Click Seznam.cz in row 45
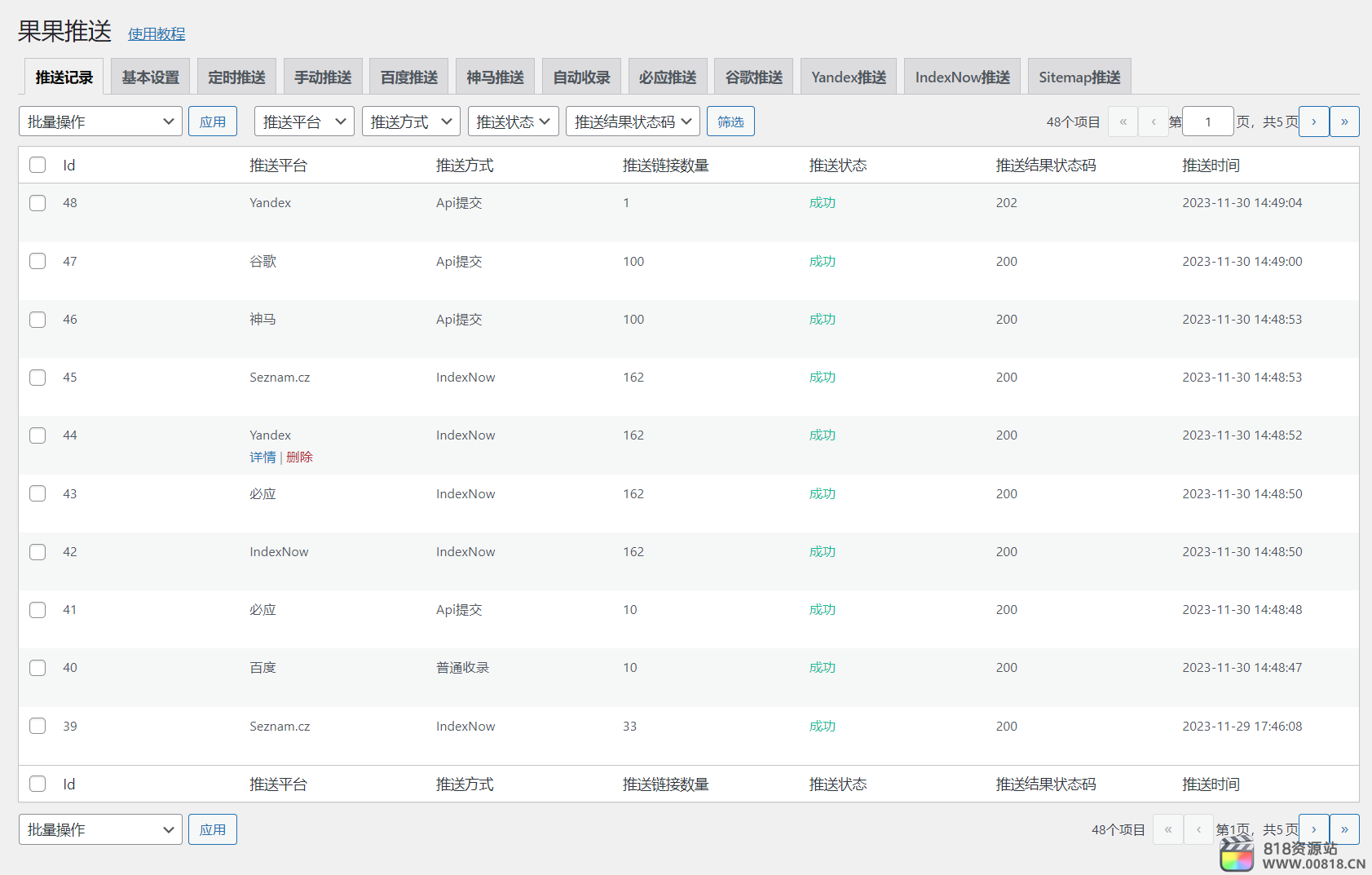 point(280,378)
